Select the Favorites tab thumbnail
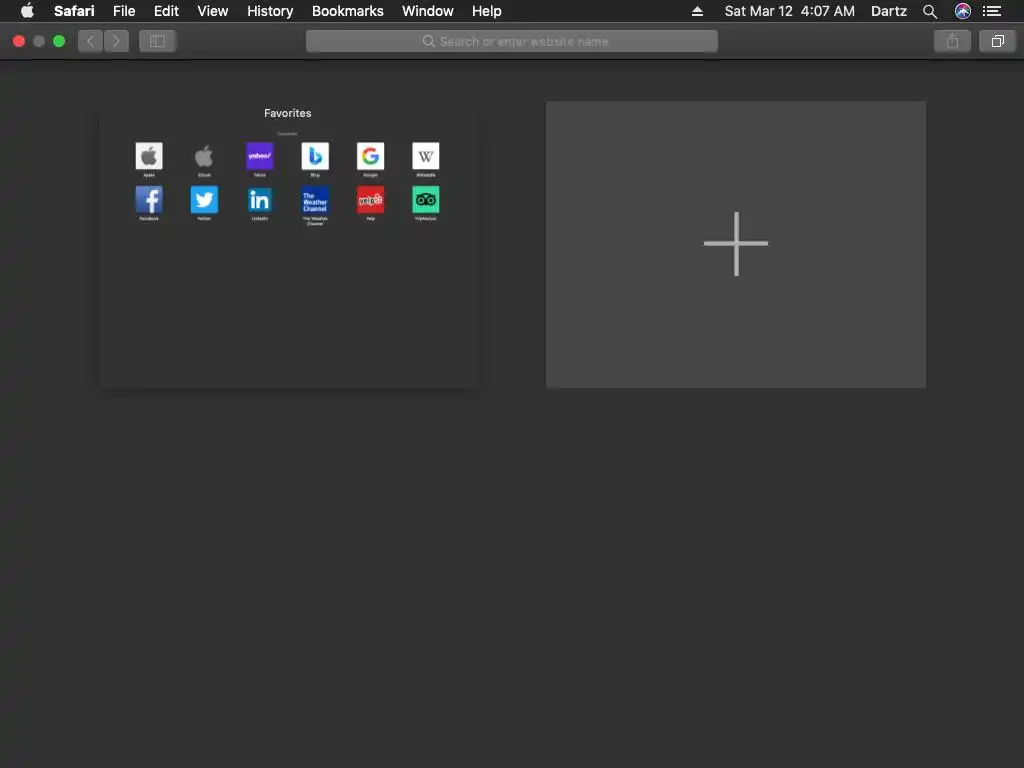This screenshot has width=1024, height=768. (x=290, y=244)
